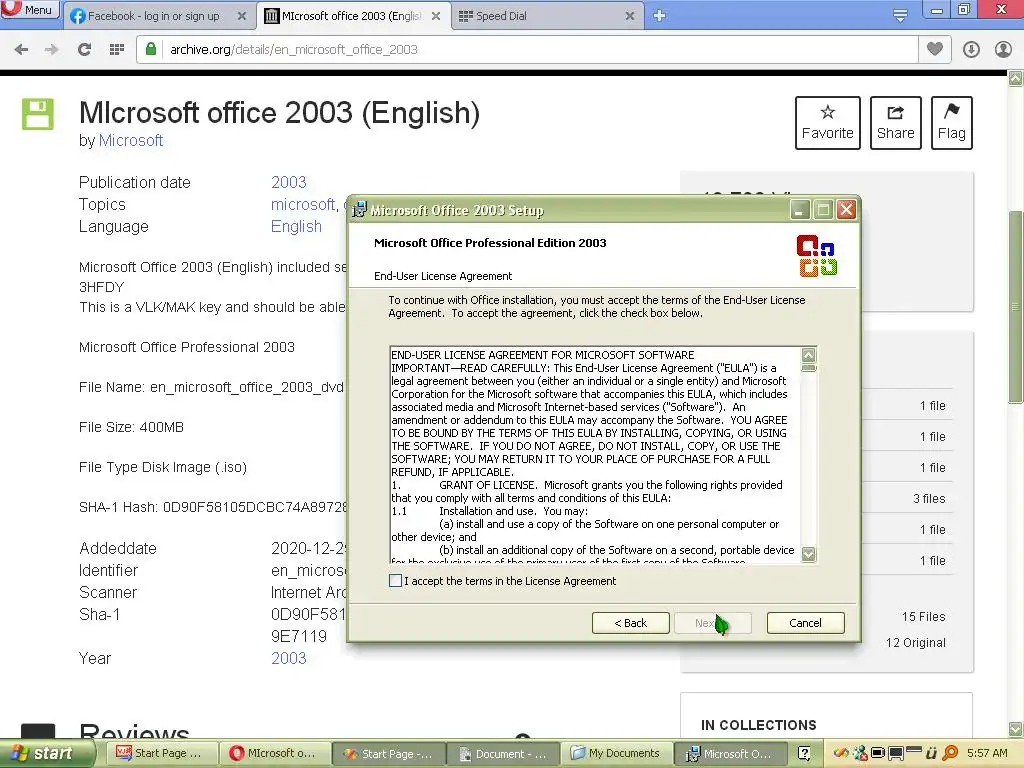Share this archive.org item

(x=895, y=123)
